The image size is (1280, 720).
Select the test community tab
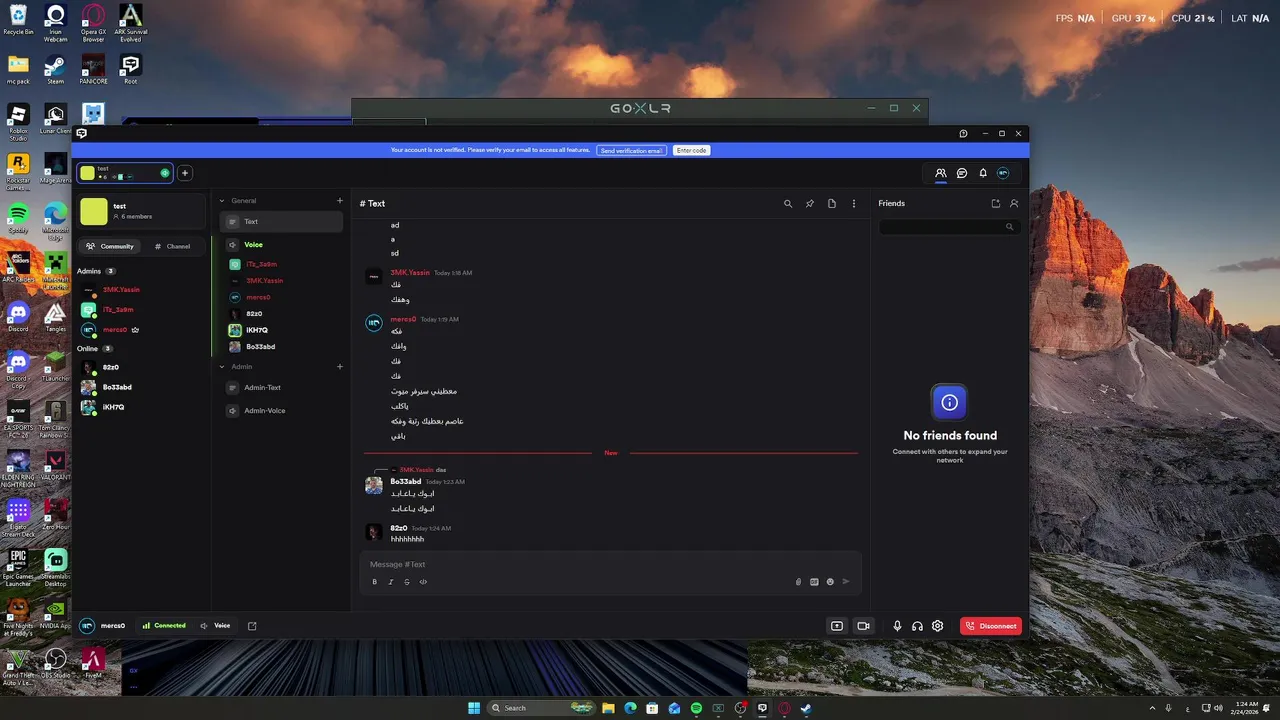point(125,173)
